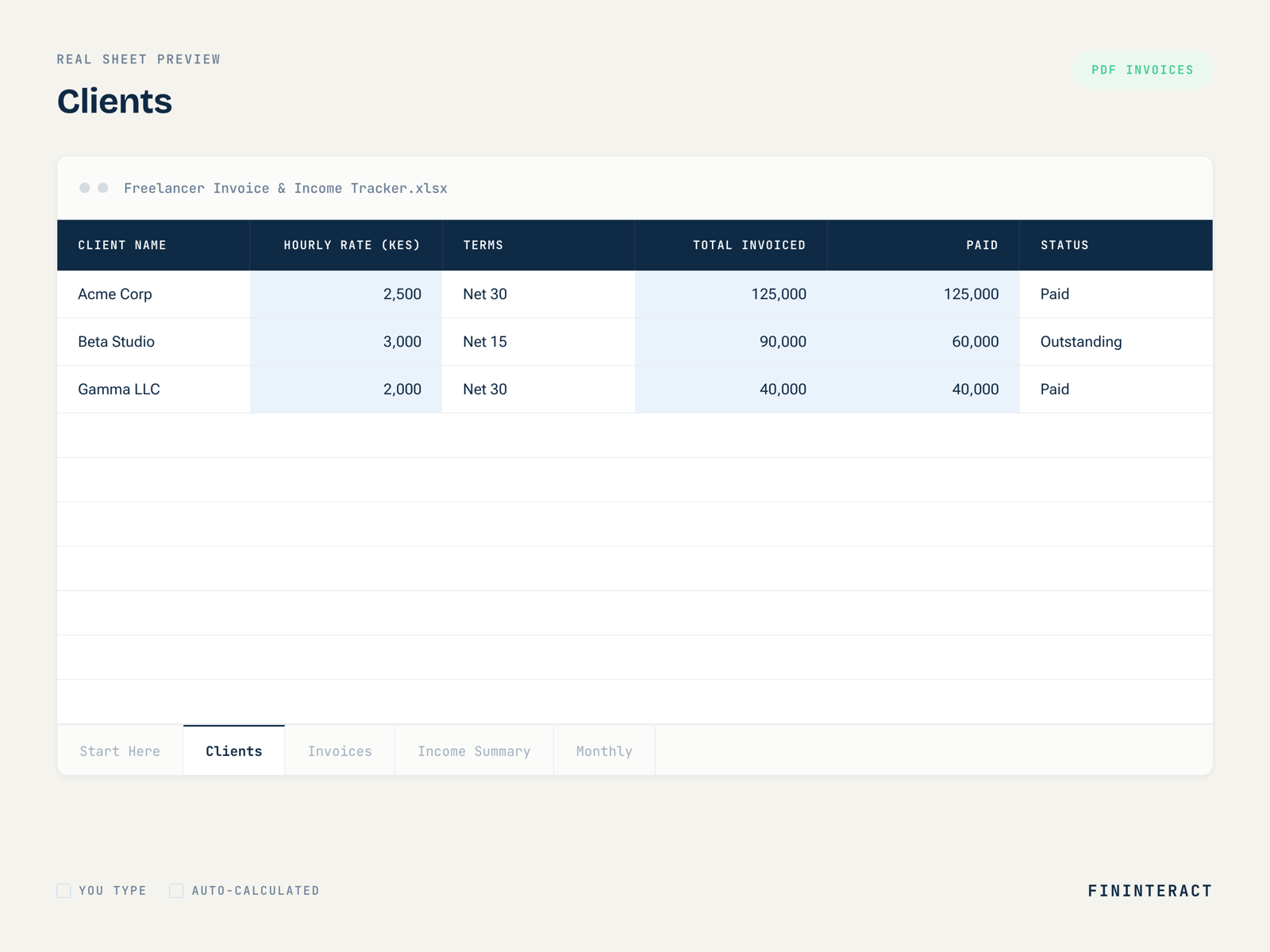Select Acme Corp Net 30 terms cell
Image resolution: width=1270 pixels, height=952 pixels.
click(x=538, y=294)
